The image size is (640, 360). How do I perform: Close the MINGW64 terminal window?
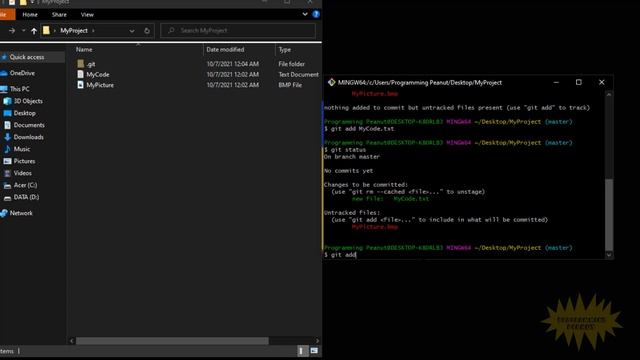point(602,82)
